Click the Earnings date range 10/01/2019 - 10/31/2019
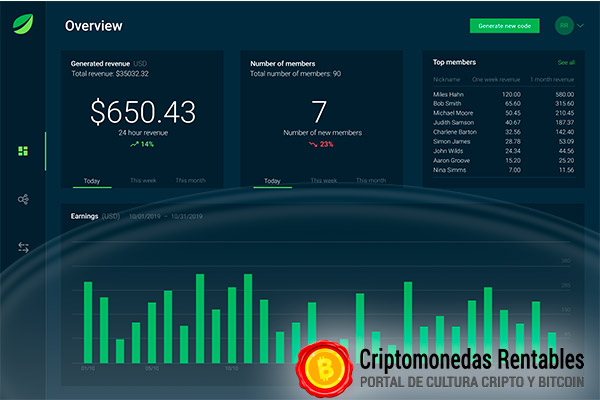600x400 pixels. coord(166,216)
